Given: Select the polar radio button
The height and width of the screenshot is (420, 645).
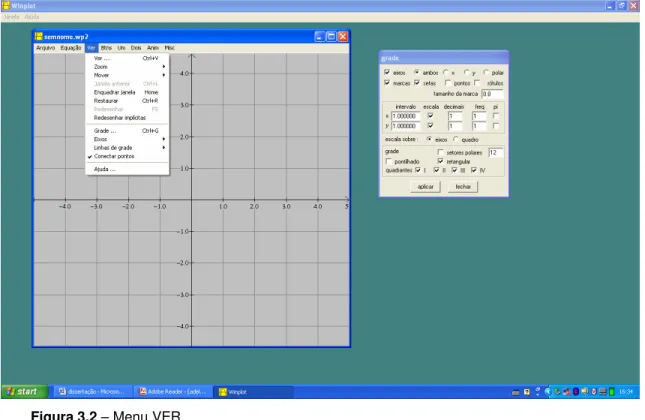Looking at the screenshot, I should 486,72.
